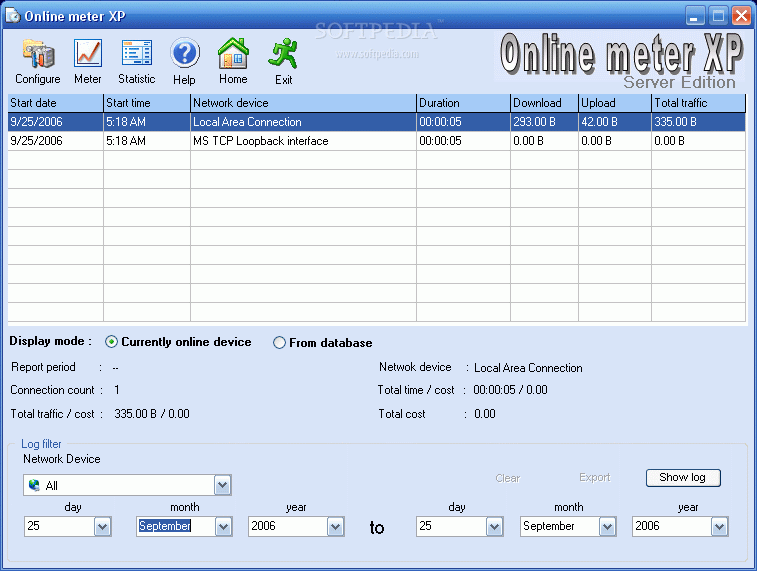Image resolution: width=757 pixels, height=571 pixels.
Task: Expand the start day dropdown arrow
Action: click(102, 526)
